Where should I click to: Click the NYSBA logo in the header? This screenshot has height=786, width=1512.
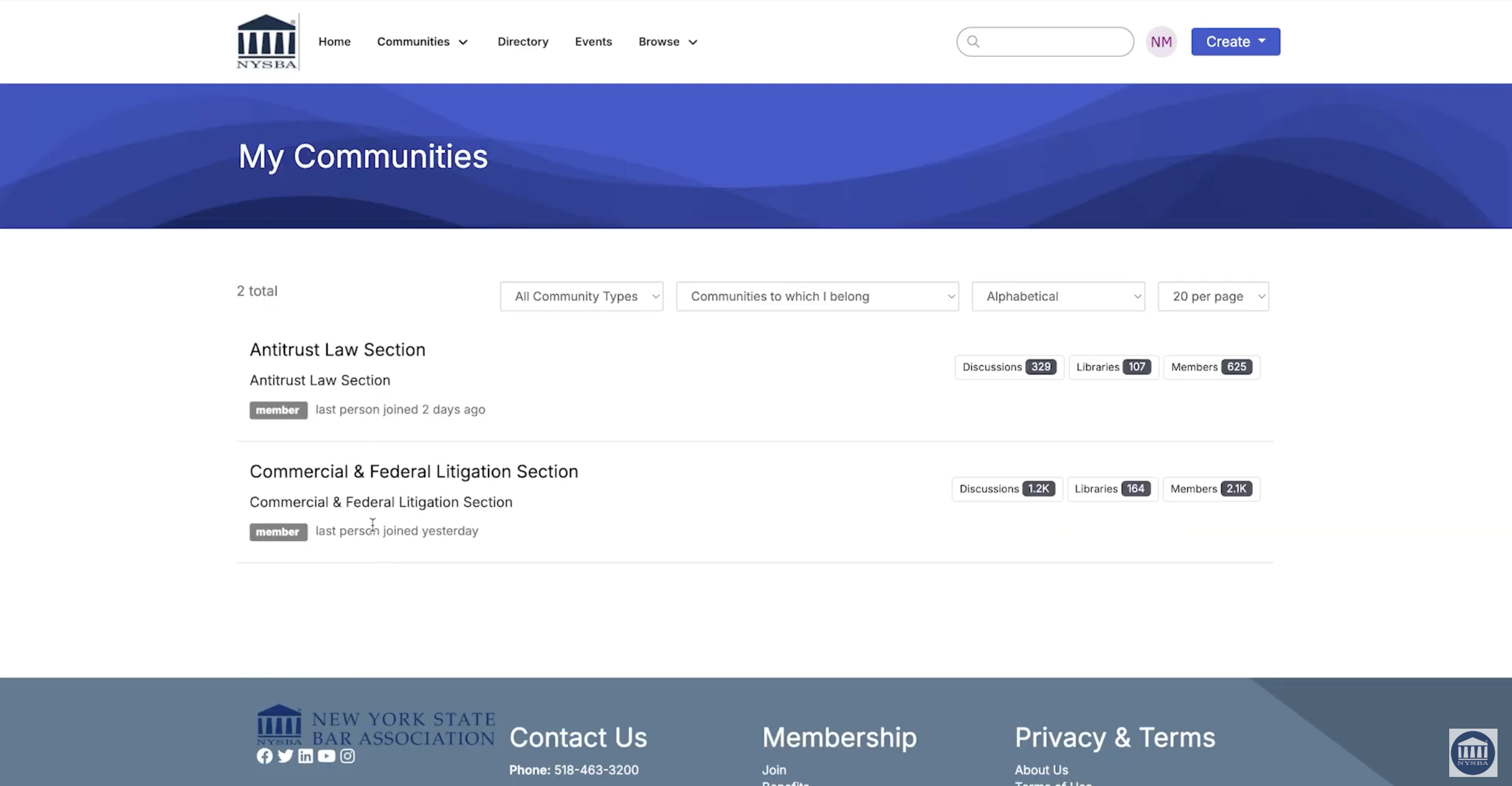(266, 40)
